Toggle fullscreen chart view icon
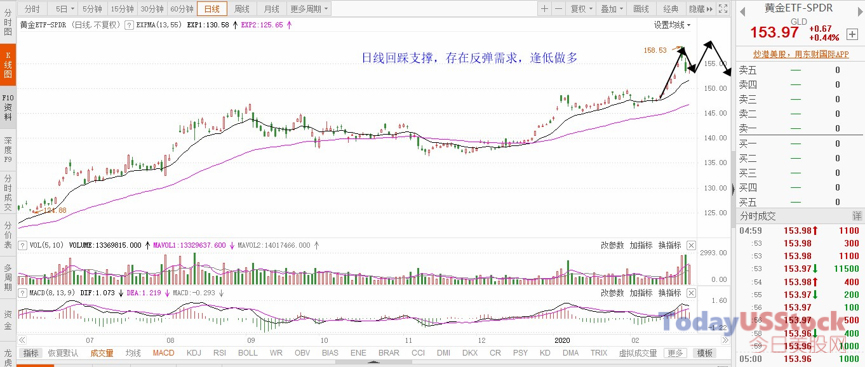This screenshot has width=865, height=367. pos(723,8)
